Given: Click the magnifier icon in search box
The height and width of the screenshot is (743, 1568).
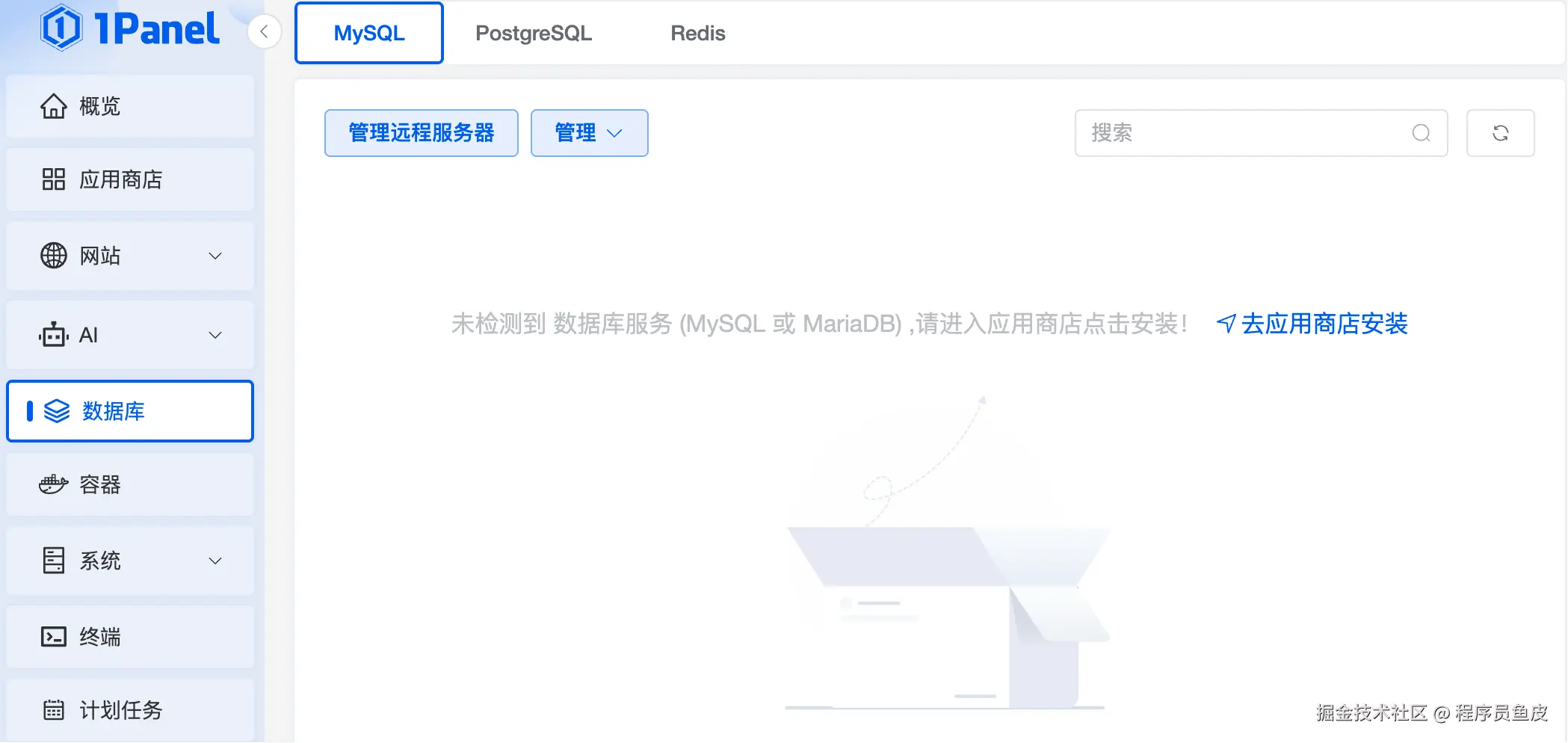Looking at the screenshot, I should tap(1421, 133).
